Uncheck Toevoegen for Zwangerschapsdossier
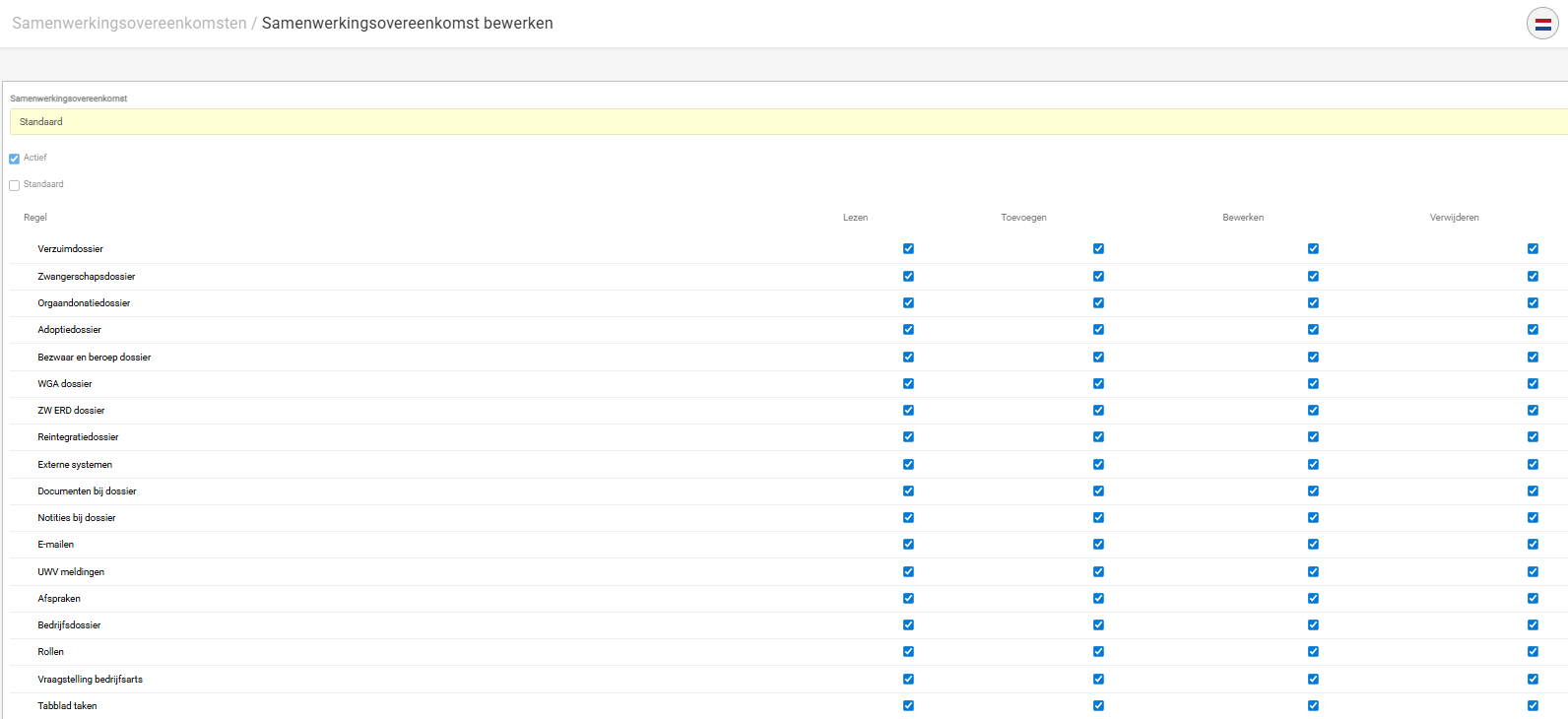 [1098, 277]
